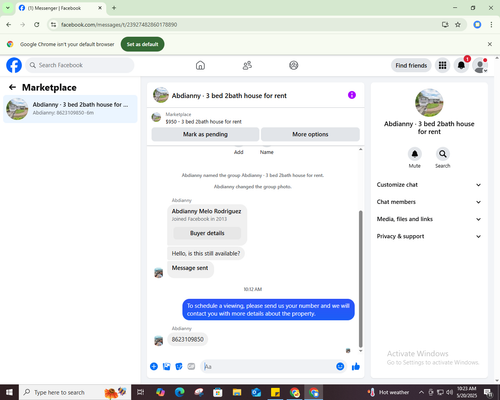Focus the Search Facebook field
The image size is (500, 400).
pos(80,65)
